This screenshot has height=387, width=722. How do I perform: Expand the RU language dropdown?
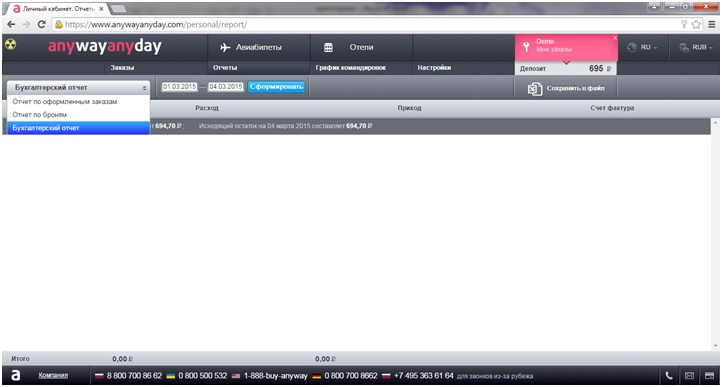coord(643,47)
